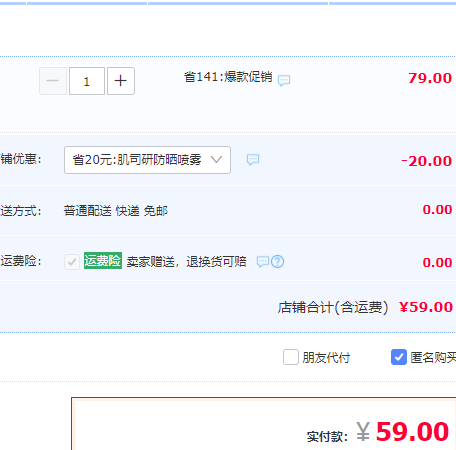Click speech bubble icon next to 退换货可赔
The height and width of the screenshot is (450, 456).
click(x=263, y=262)
